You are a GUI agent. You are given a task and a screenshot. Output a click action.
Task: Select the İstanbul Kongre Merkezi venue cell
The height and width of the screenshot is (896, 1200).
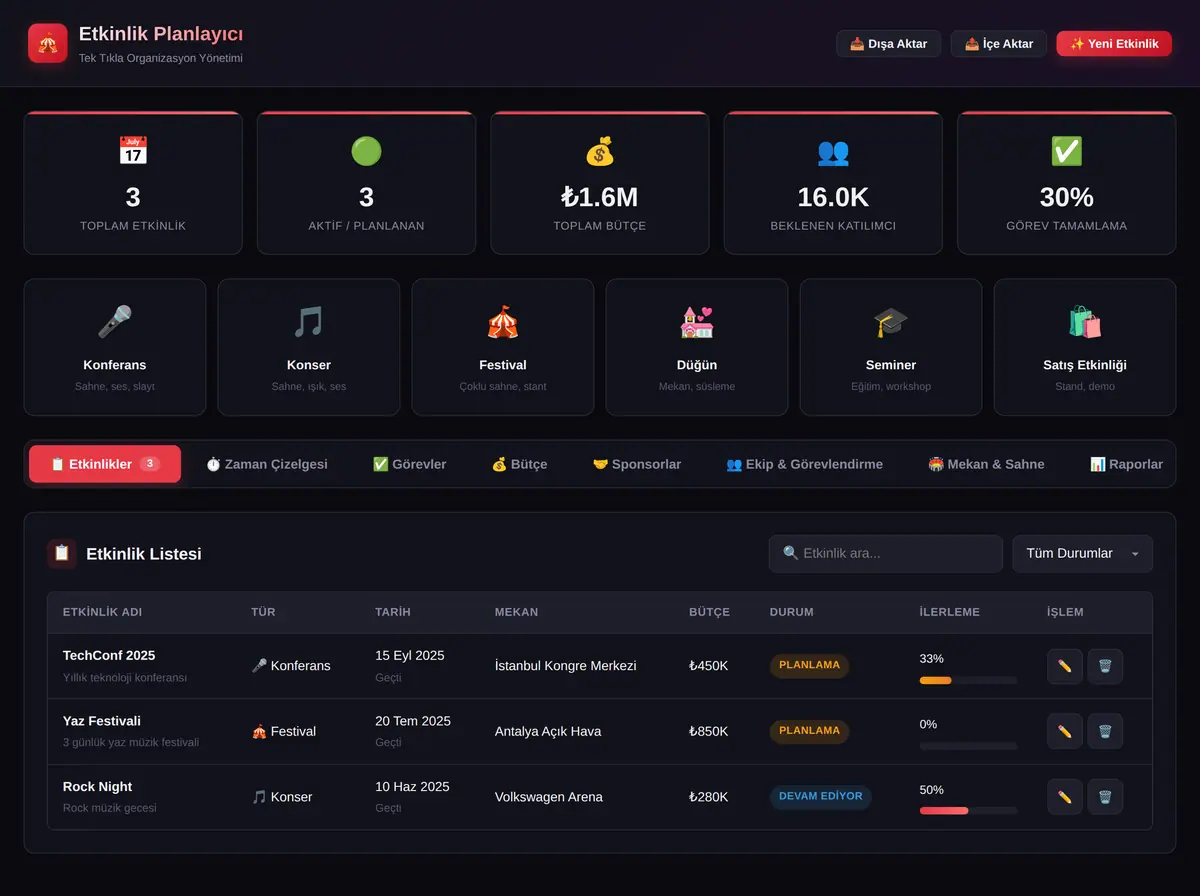click(566, 666)
